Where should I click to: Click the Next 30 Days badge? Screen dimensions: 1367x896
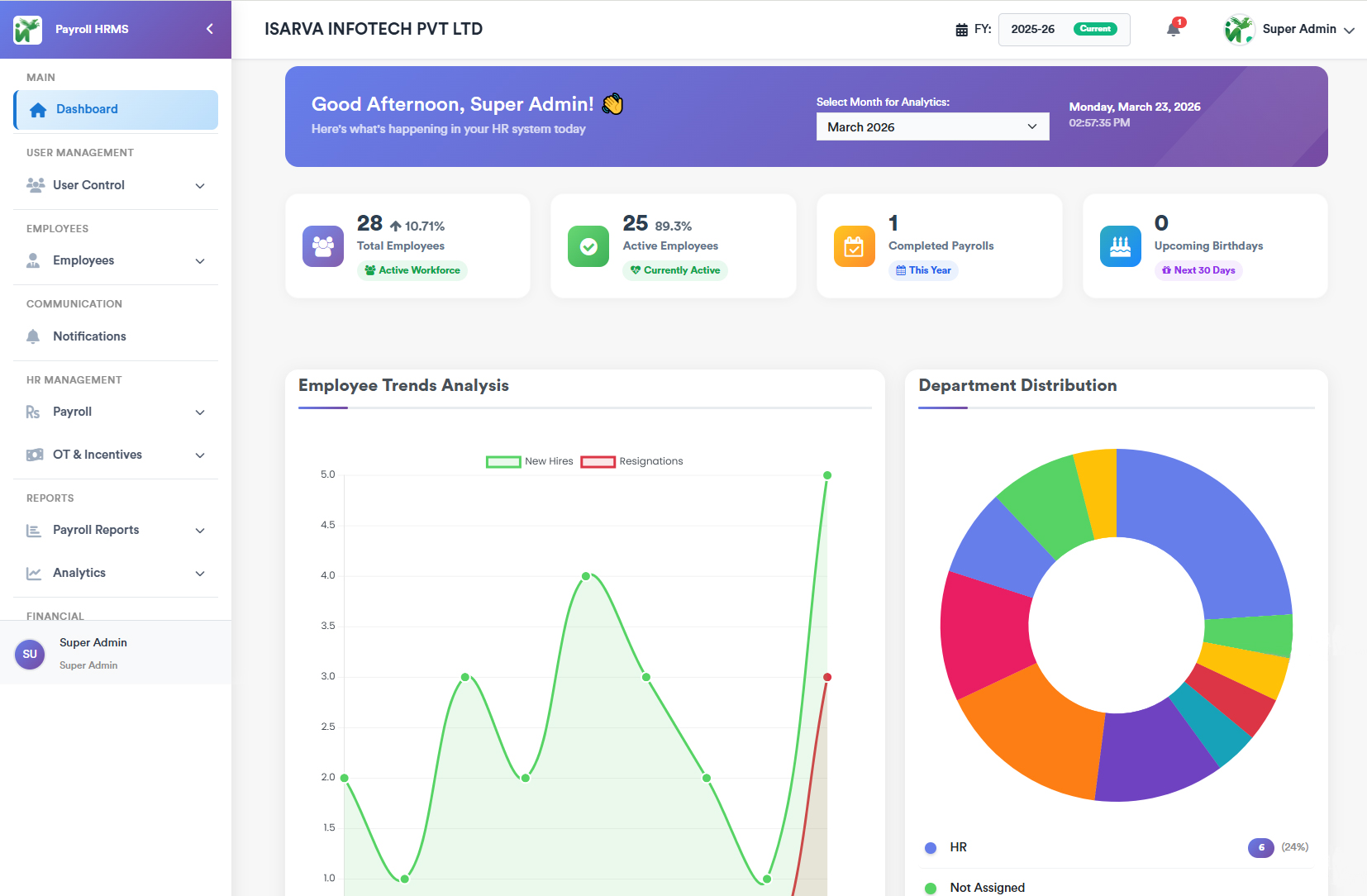(1198, 270)
